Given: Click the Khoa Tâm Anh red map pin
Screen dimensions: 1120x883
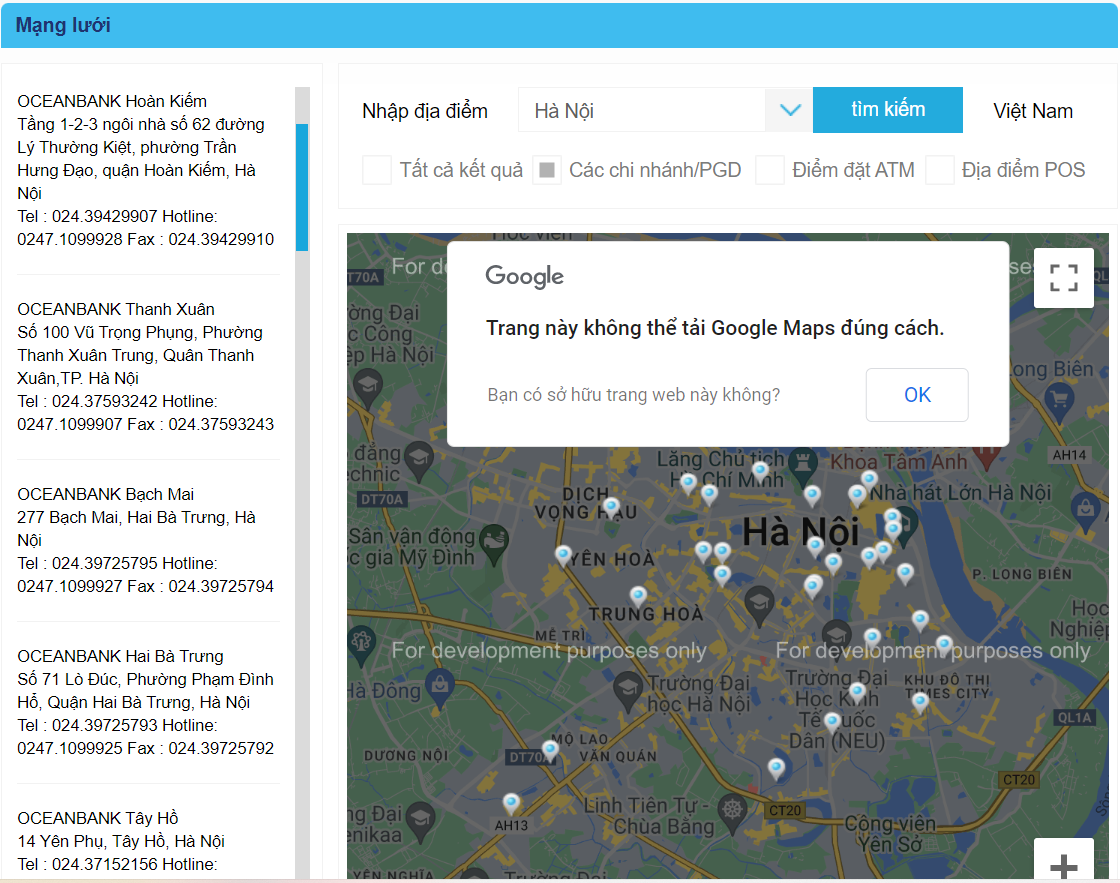Looking at the screenshot, I should (x=987, y=456).
